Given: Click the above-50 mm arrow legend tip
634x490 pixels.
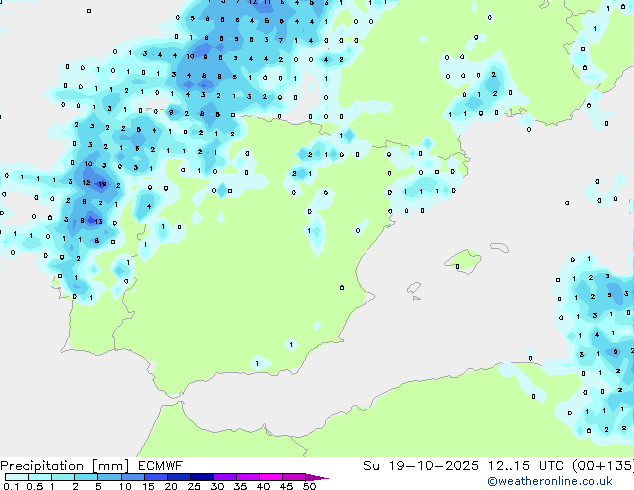Looking at the screenshot, I should pos(317,477).
